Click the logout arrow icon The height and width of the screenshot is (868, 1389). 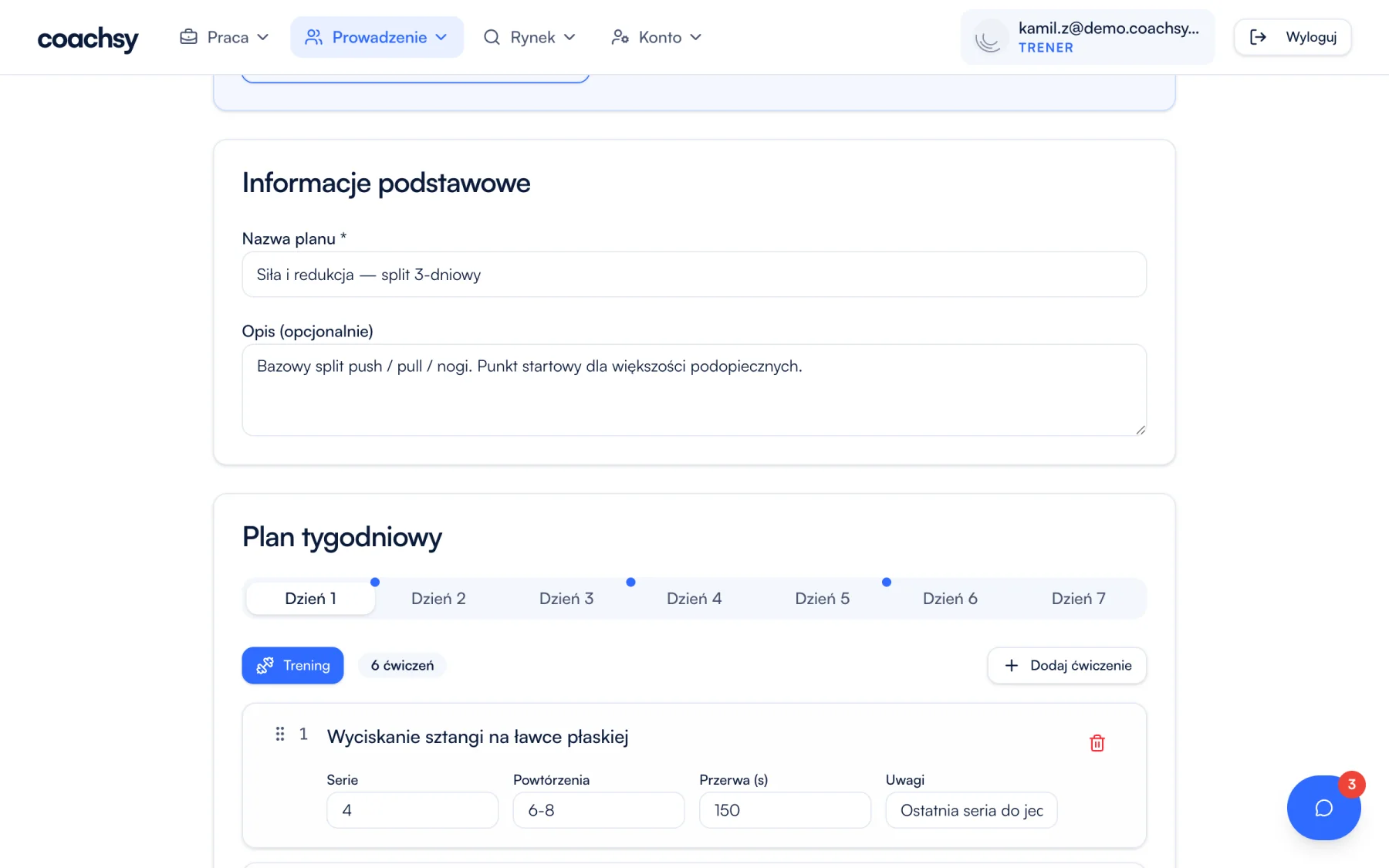1258,37
